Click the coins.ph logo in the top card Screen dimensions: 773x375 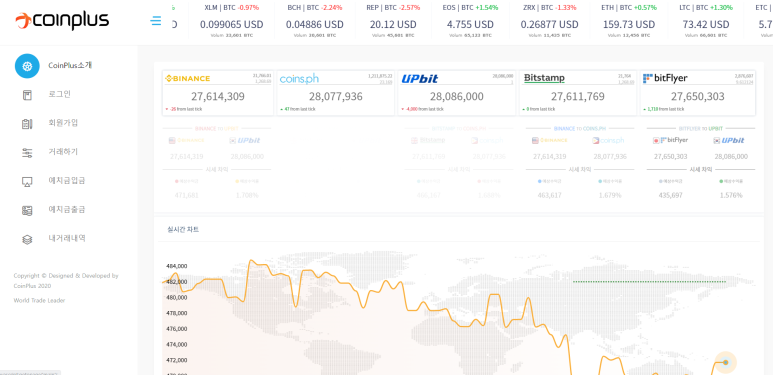click(299, 78)
